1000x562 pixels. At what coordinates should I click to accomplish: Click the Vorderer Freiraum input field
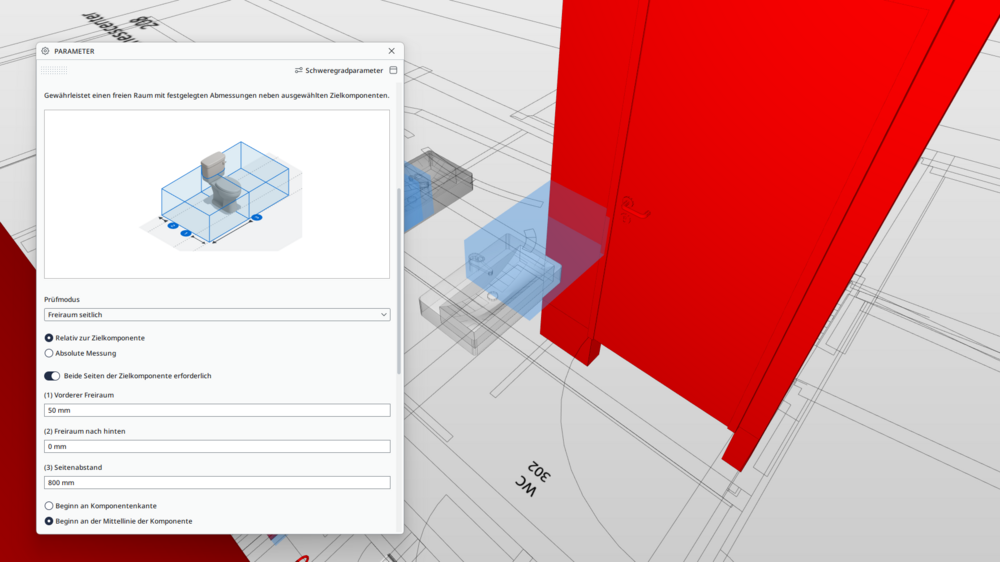[217, 411]
